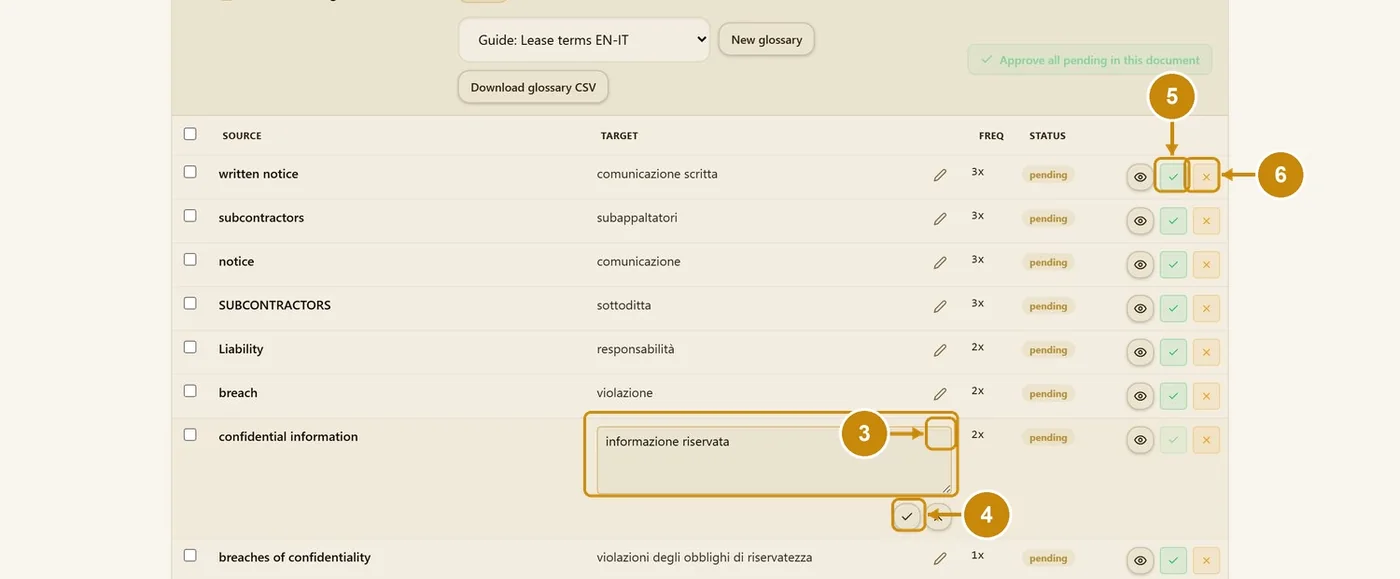Preview 'notice' term with eye icon
The height and width of the screenshot is (579, 1400).
coord(1140,265)
